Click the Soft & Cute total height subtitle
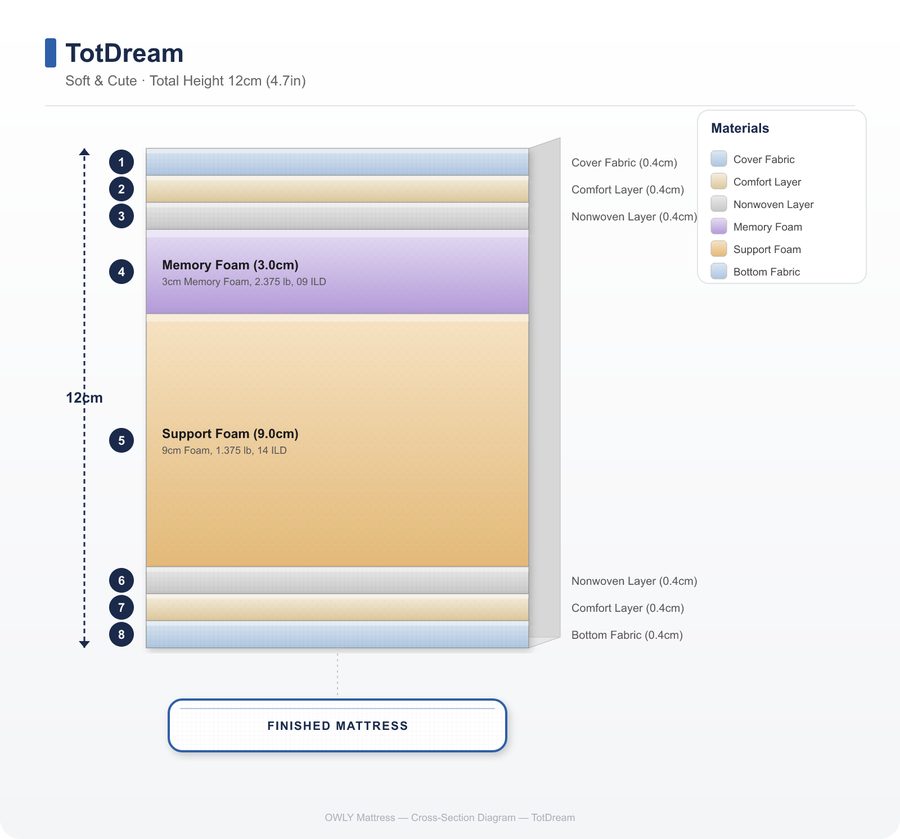This screenshot has width=900, height=839. 185,81
